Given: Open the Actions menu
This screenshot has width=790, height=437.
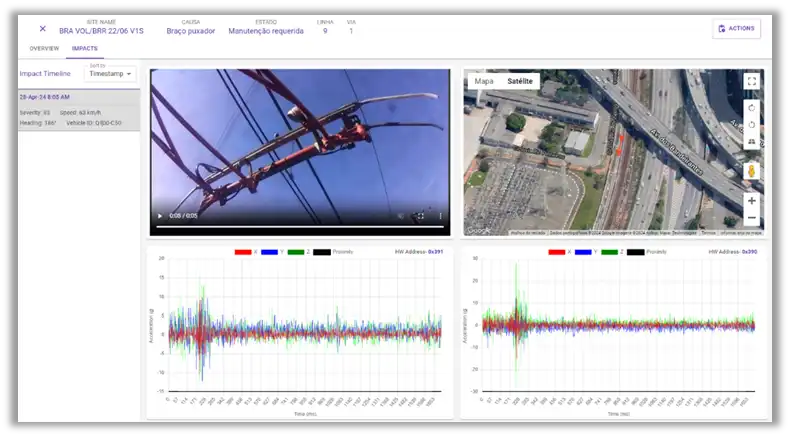Looking at the screenshot, I should pyautogui.click(x=736, y=28).
